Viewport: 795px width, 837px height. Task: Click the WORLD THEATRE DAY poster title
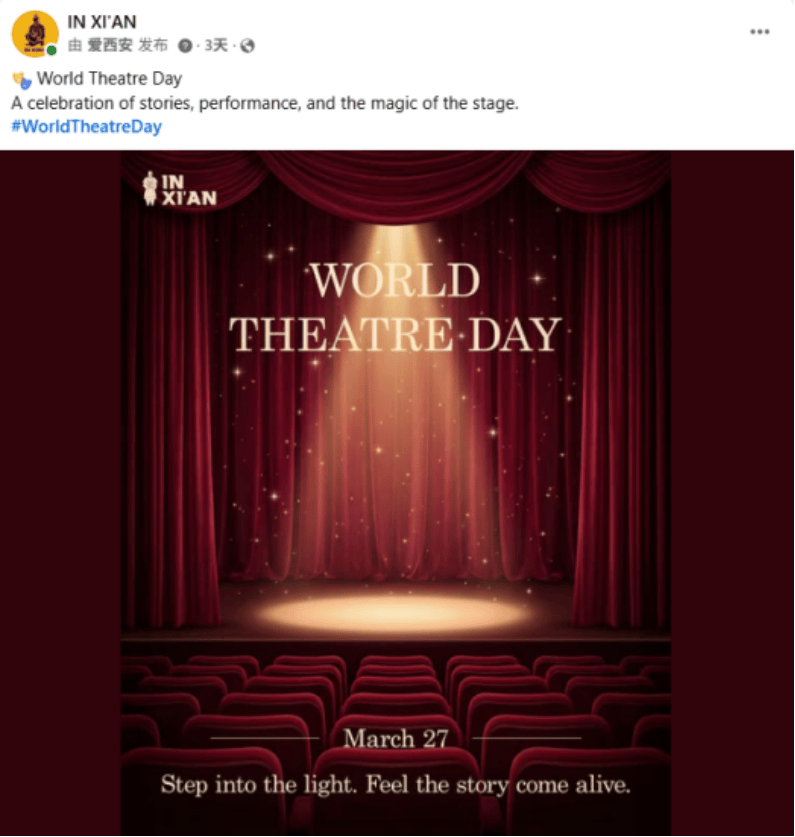coord(395,307)
